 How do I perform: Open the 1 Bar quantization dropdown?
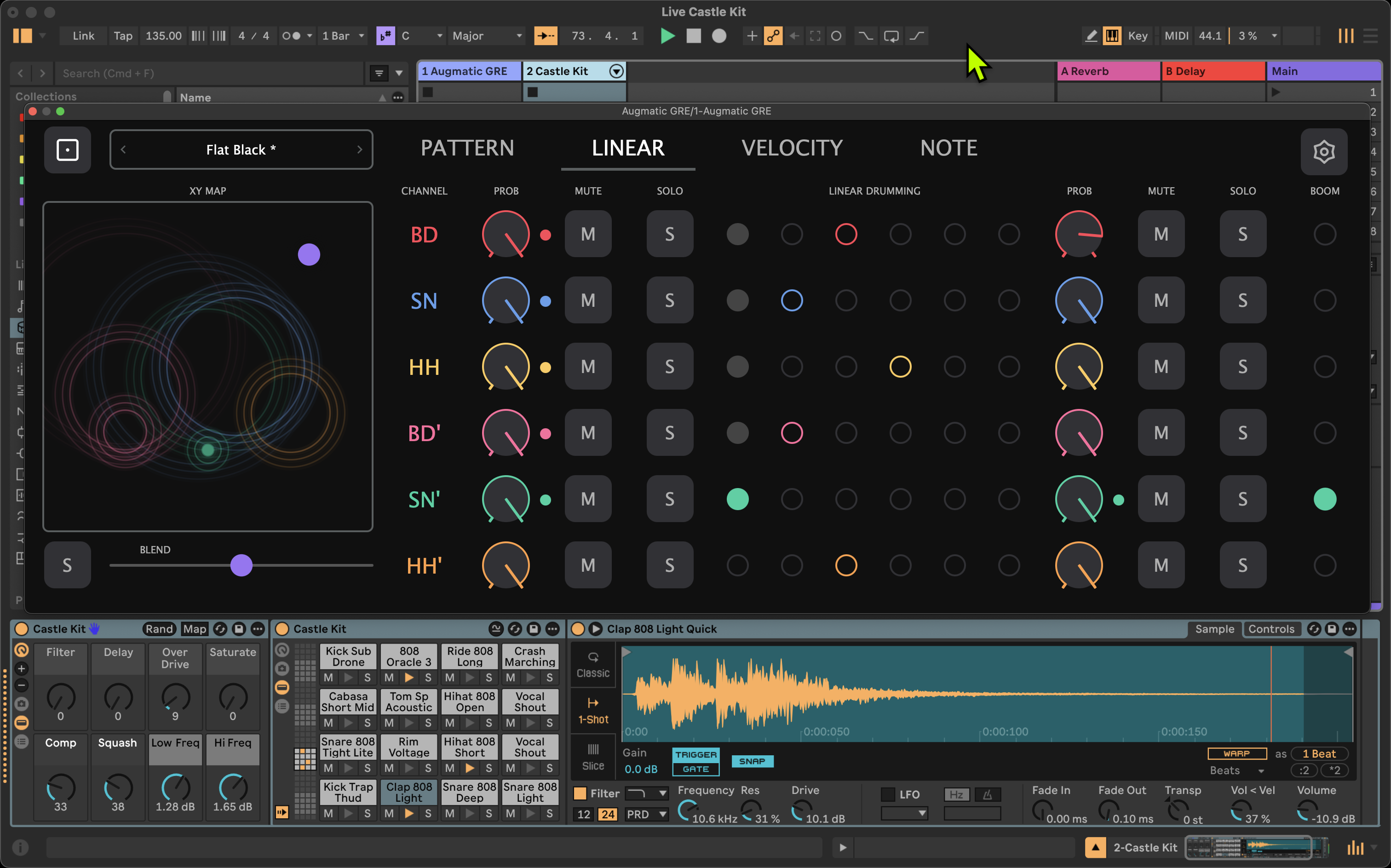pos(342,35)
